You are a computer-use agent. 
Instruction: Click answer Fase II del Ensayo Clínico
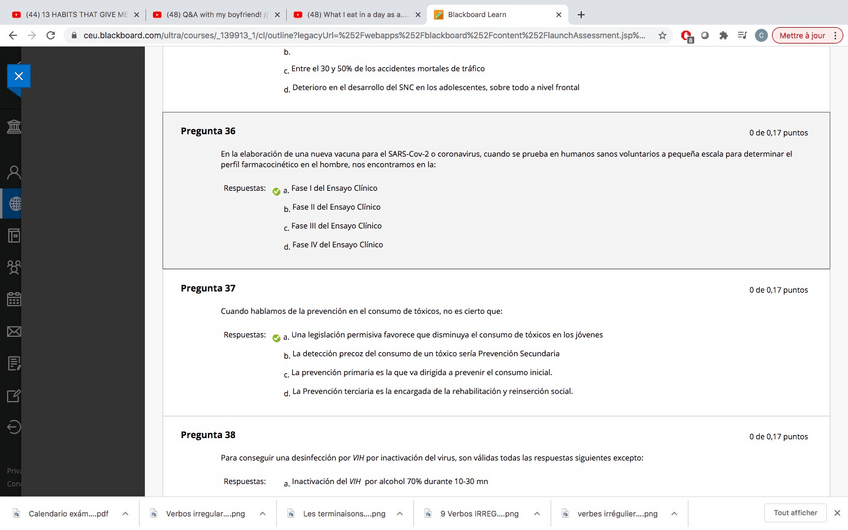pyautogui.click(x=336, y=207)
